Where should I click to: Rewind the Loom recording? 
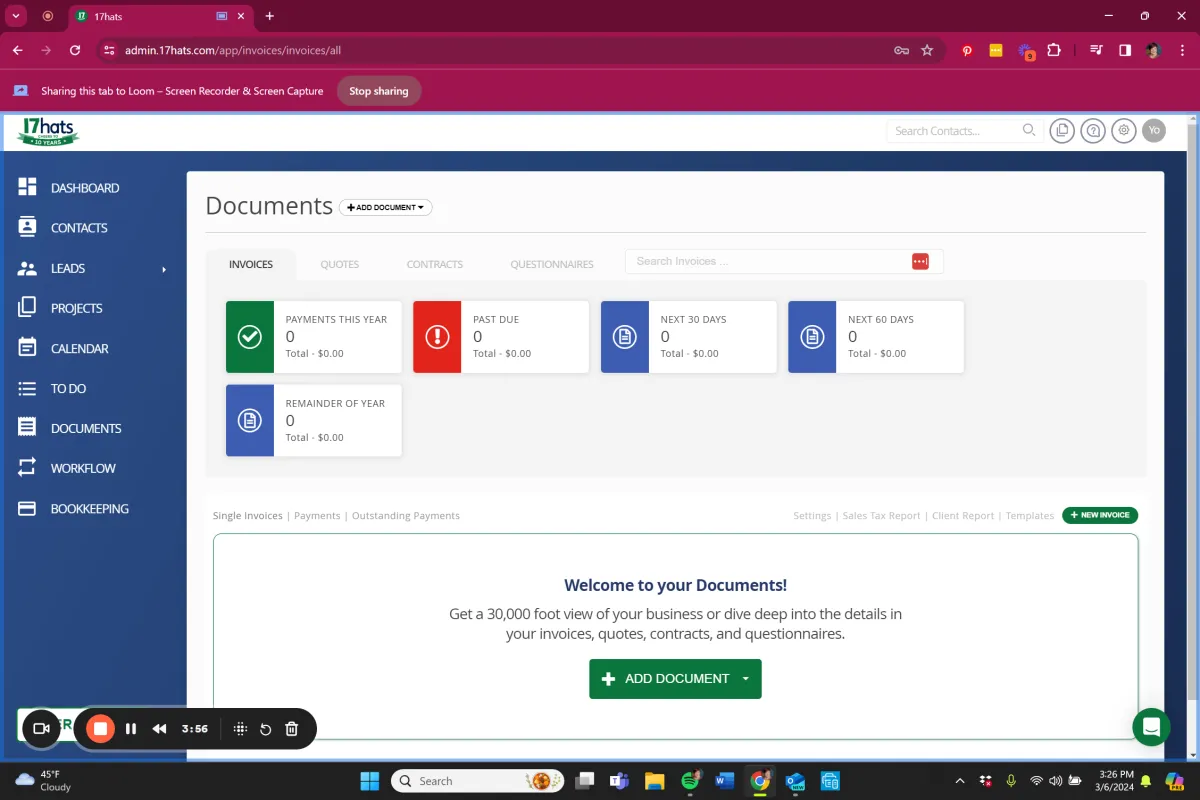[x=159, y=729]
